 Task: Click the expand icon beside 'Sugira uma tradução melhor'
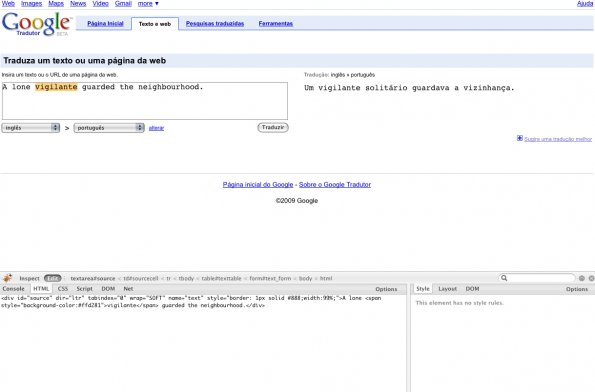520,138
